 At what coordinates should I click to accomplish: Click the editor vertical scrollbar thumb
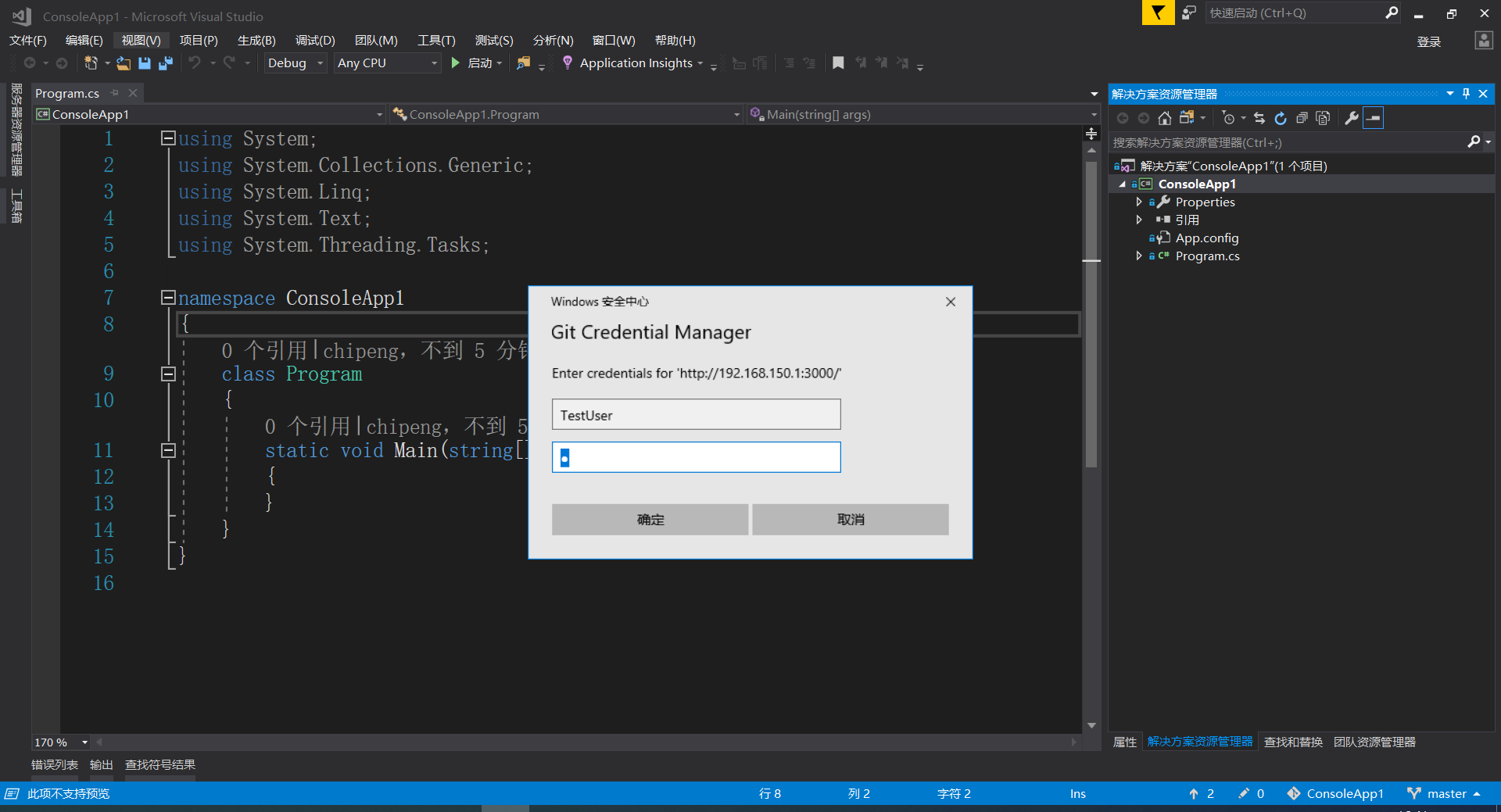point(1091,314)
